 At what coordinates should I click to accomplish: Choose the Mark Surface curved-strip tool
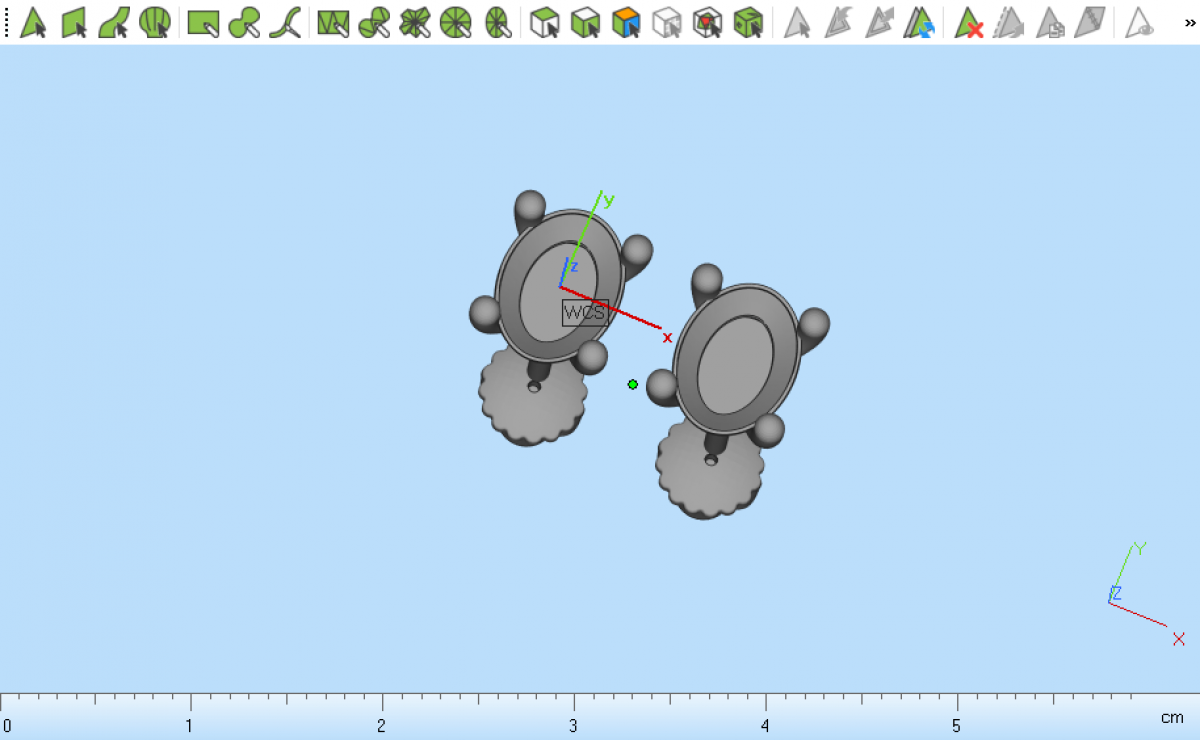tap(114, 22)
